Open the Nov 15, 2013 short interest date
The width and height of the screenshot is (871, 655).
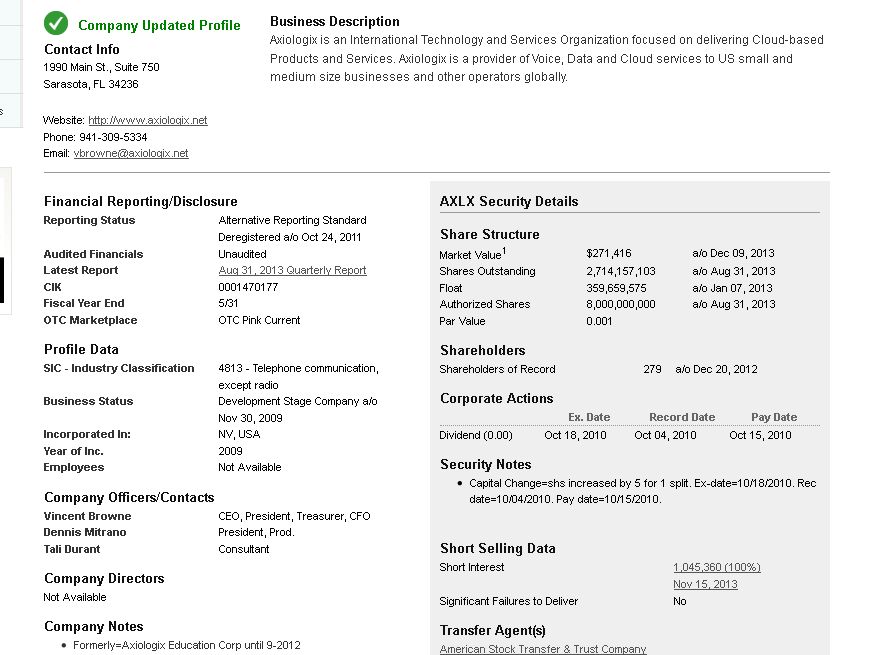coord(705,584)
